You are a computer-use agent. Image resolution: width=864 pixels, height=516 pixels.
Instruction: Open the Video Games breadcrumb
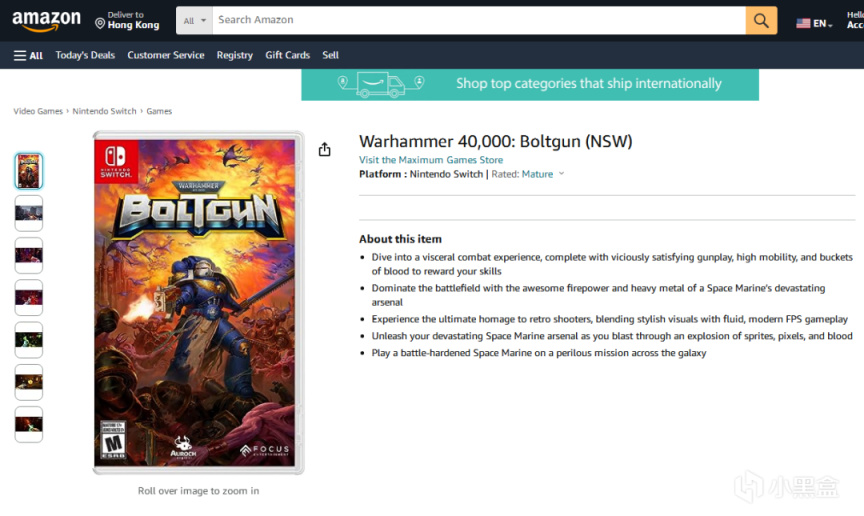[38, 111]
